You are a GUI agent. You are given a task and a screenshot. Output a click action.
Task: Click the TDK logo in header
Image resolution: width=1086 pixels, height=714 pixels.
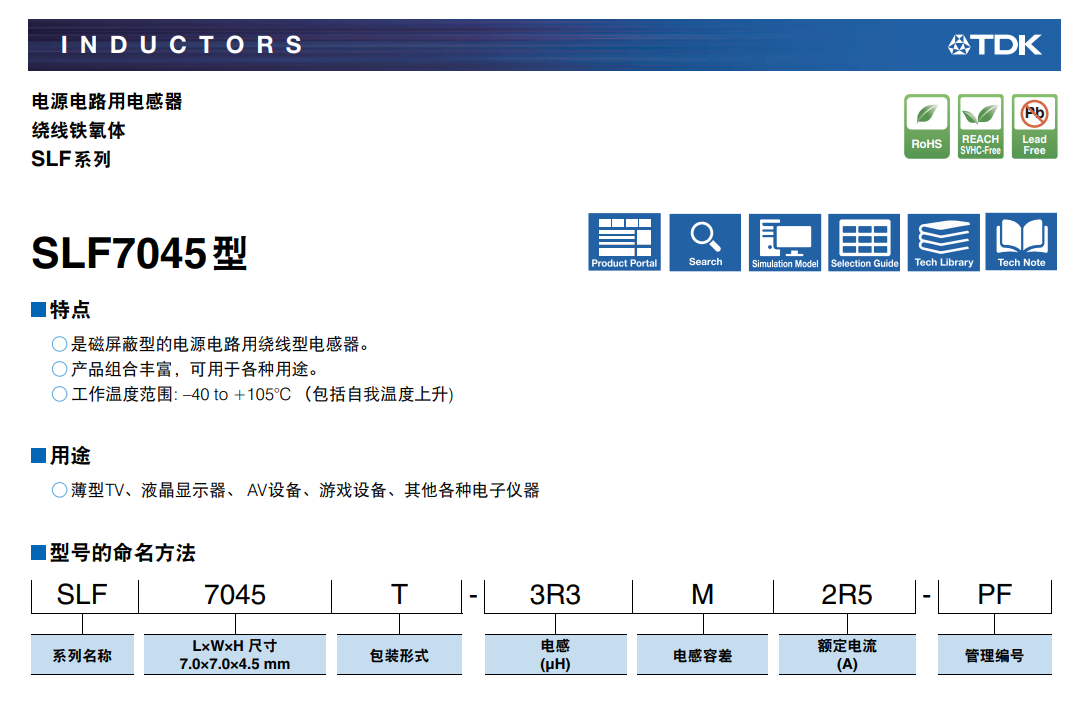pos(995,45)
